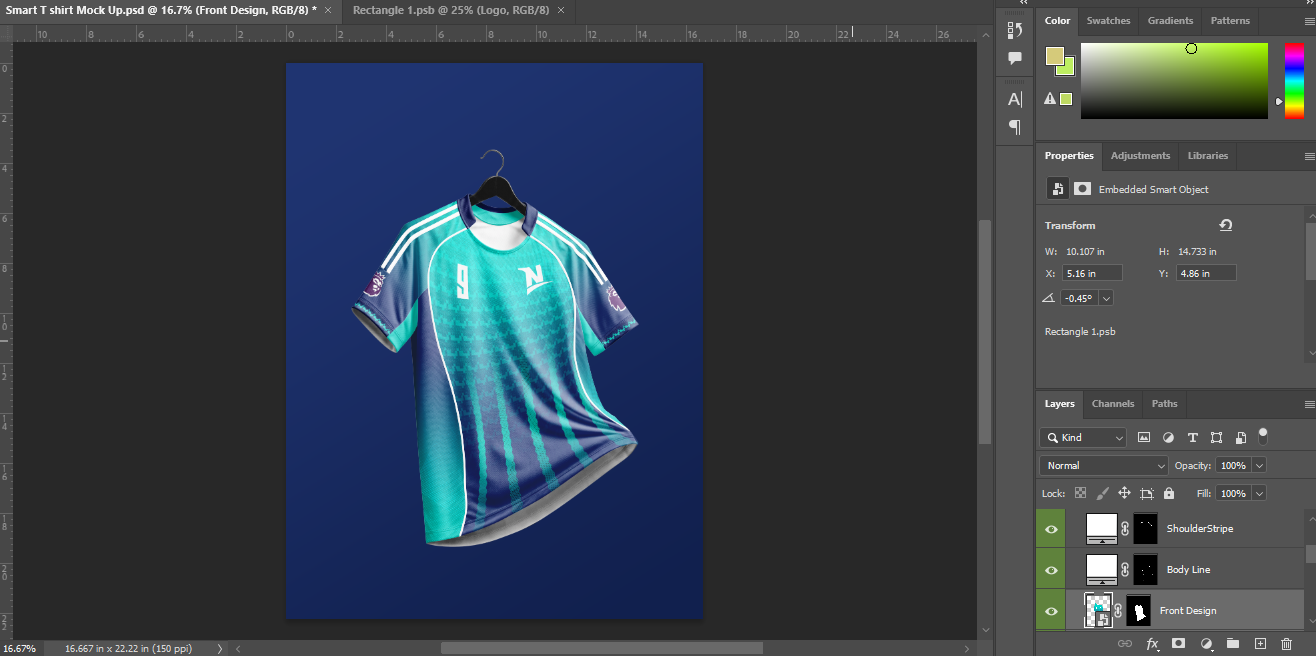
Task: Create a new layer group icon
Action: (1233, 644)
